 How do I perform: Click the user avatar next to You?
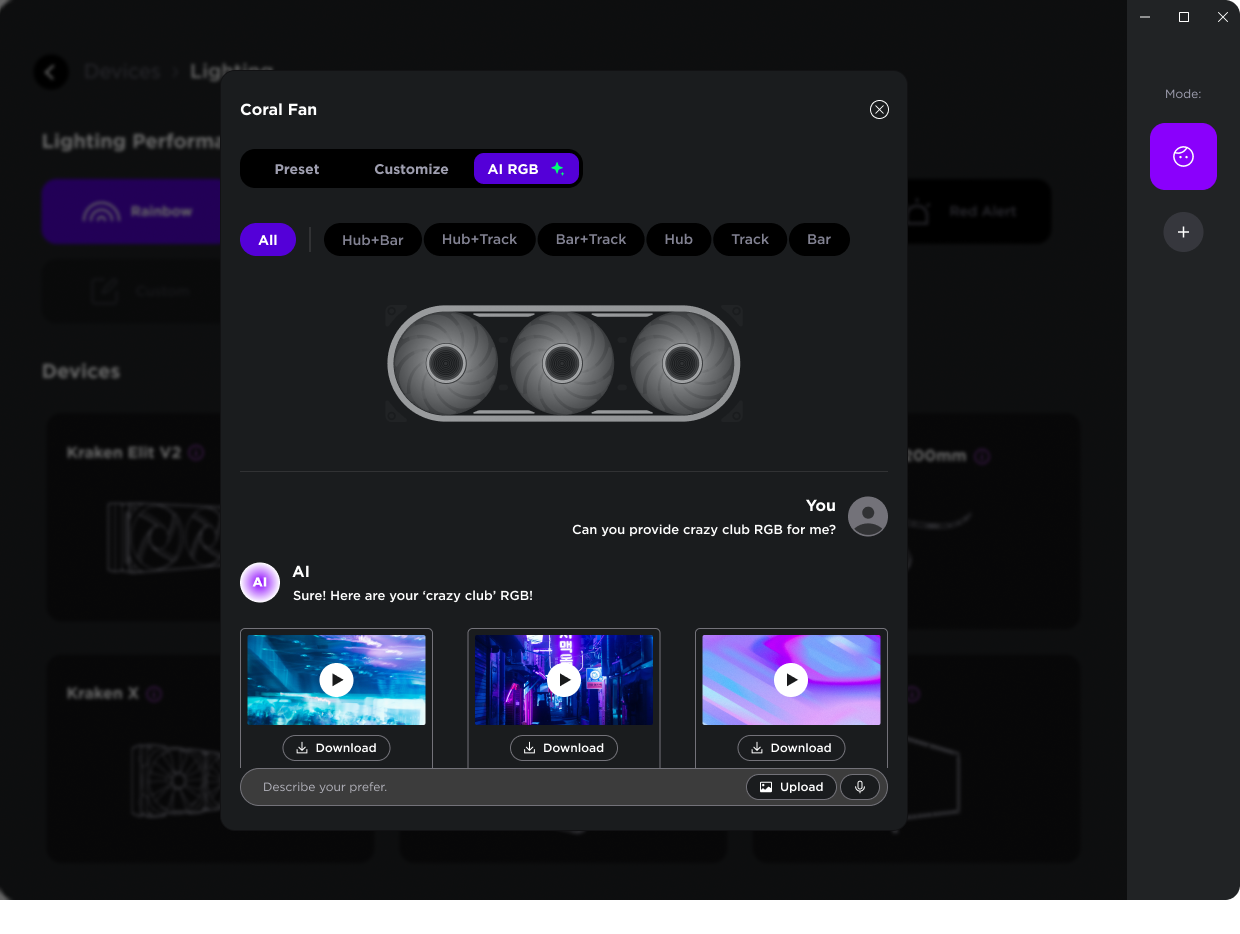click(868, 516)
